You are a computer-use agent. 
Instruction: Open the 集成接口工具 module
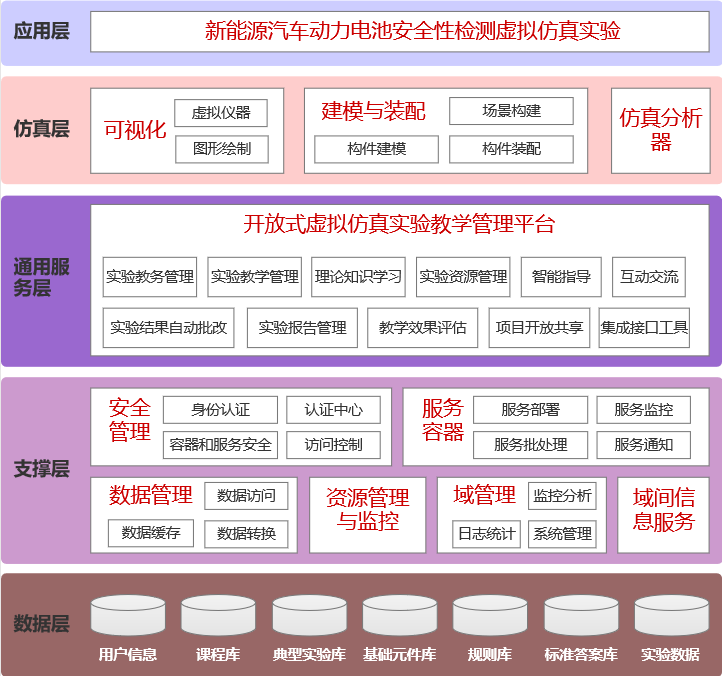point(644,328)
